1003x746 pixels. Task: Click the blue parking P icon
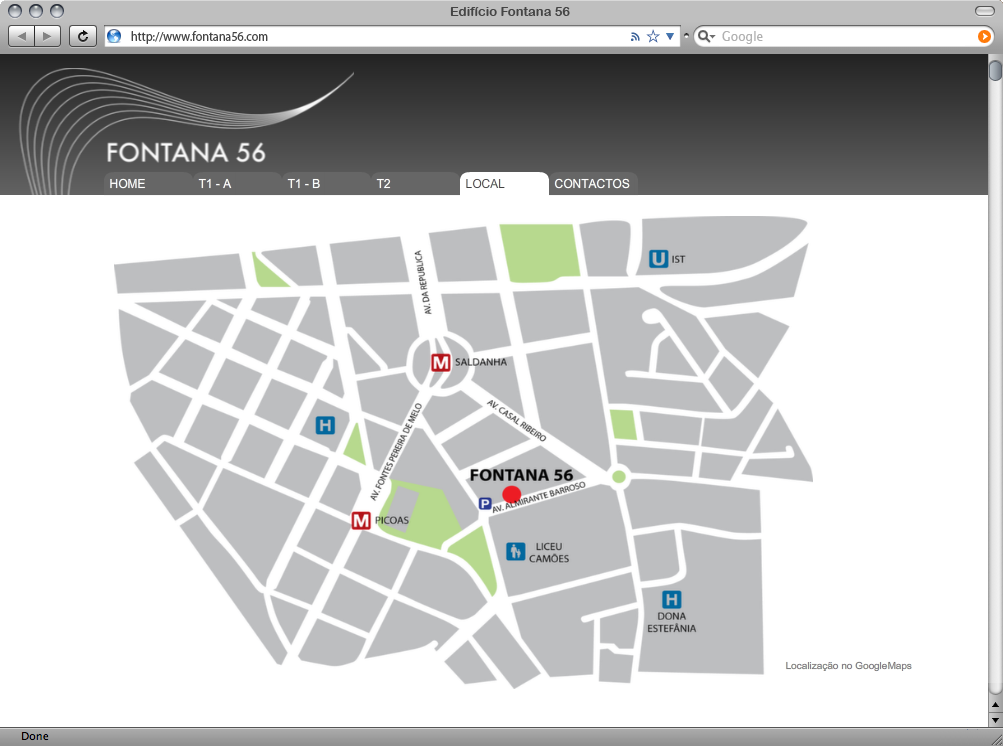[x=485, y=504]
